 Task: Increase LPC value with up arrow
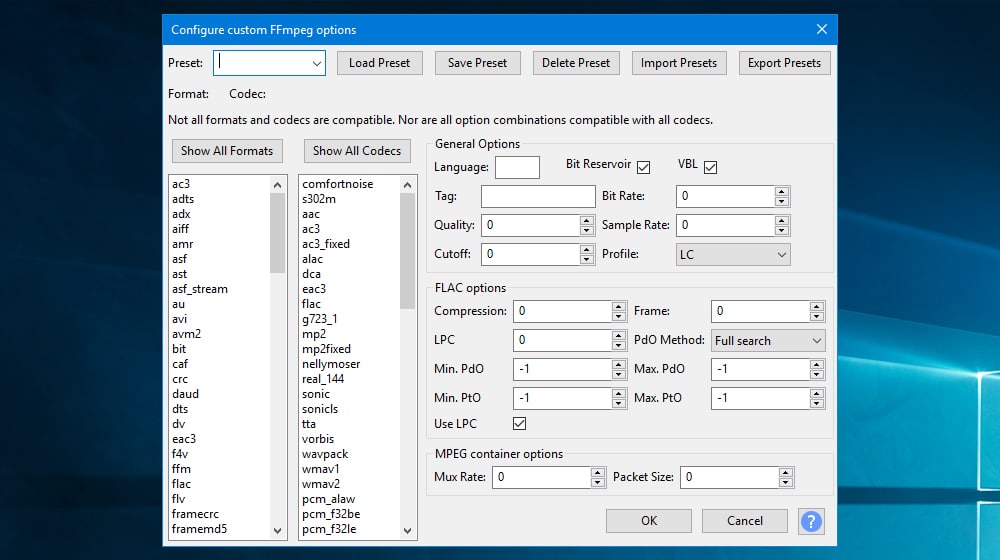point(619,335)
